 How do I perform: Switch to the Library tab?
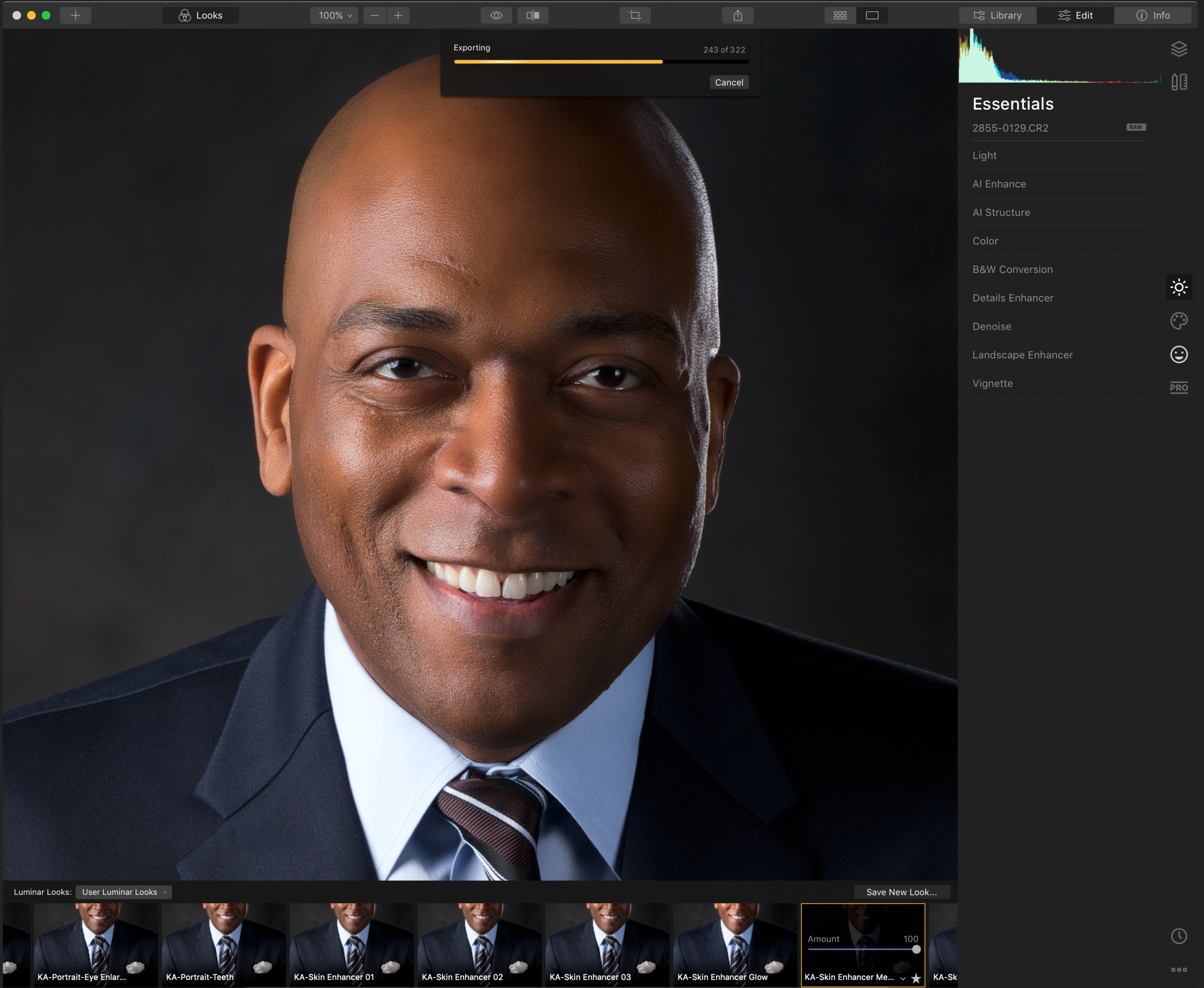[x=998, y=16]
